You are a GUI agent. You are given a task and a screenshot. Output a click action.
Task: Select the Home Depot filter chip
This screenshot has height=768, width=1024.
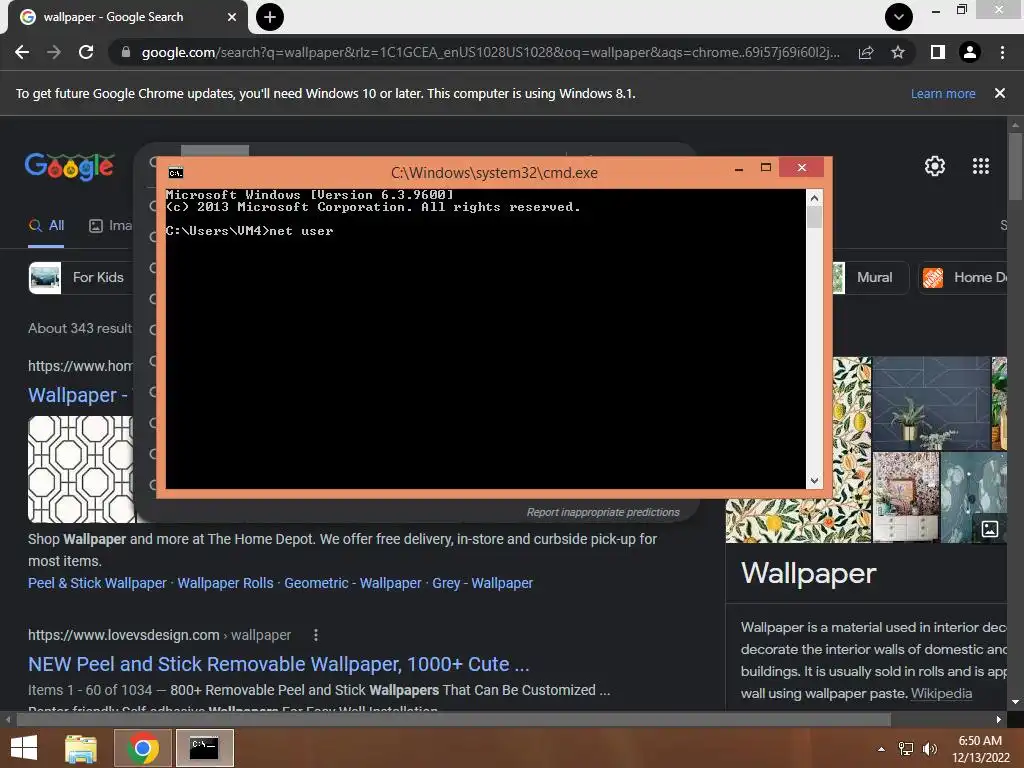click(963, 278)
